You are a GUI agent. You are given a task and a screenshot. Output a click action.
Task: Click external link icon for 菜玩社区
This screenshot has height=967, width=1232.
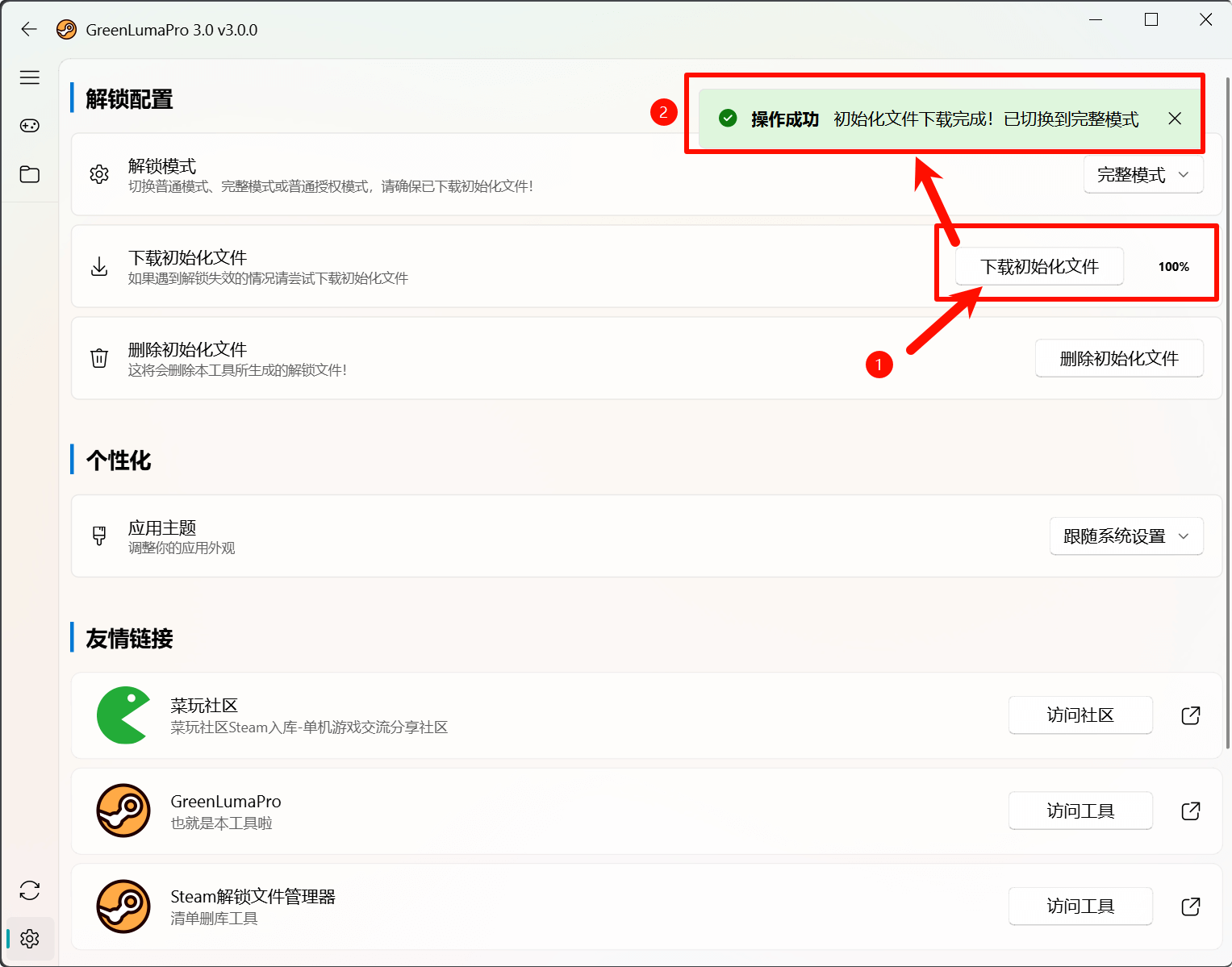pyautogui.click(x=1190, y=715)
